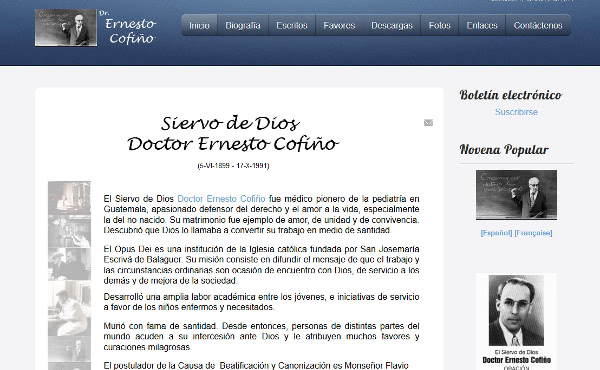
Task: Click the vertical photo strip beside the article
Action: click(69, 275)
